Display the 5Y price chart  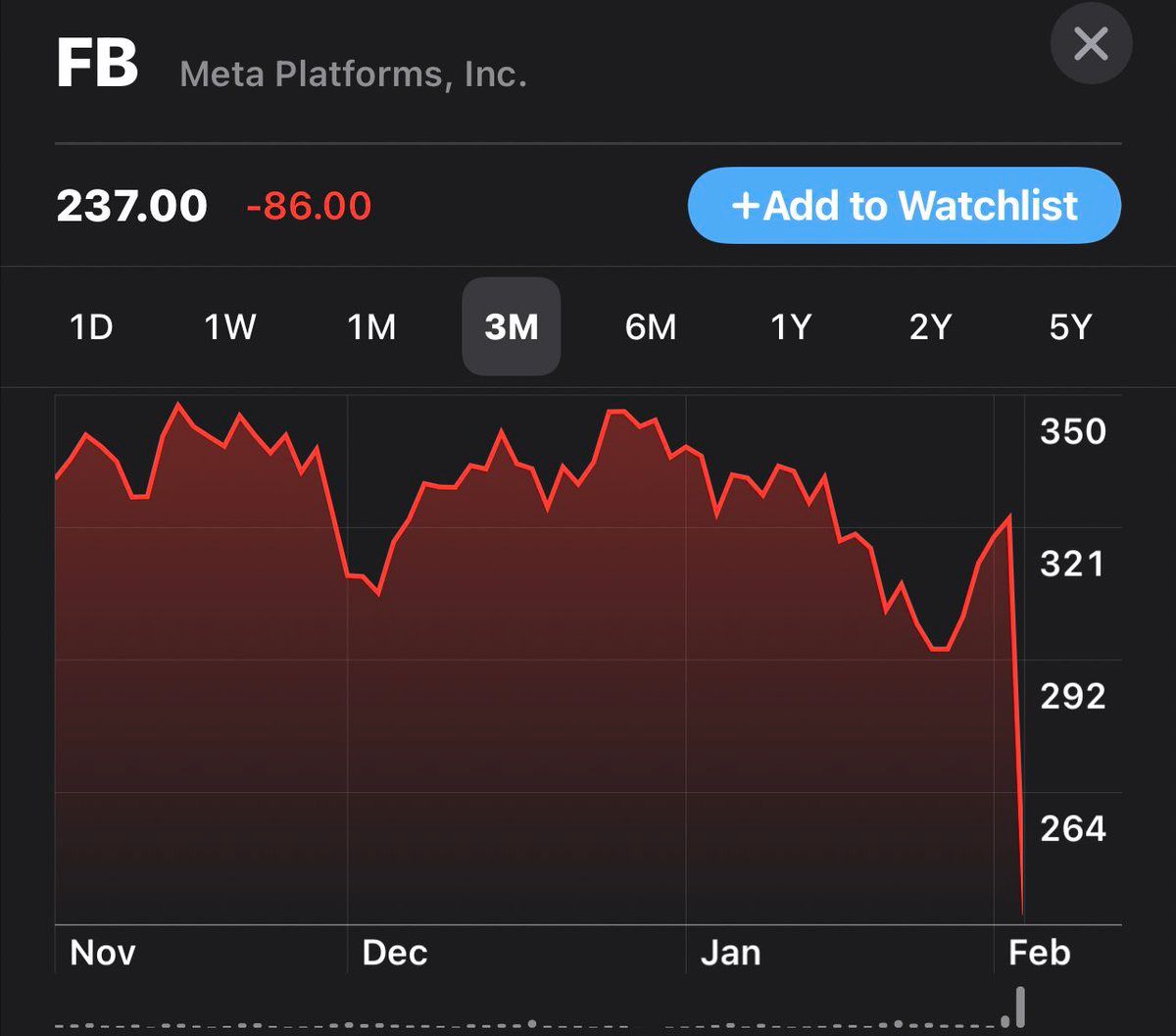click(x=1070, y=327)
